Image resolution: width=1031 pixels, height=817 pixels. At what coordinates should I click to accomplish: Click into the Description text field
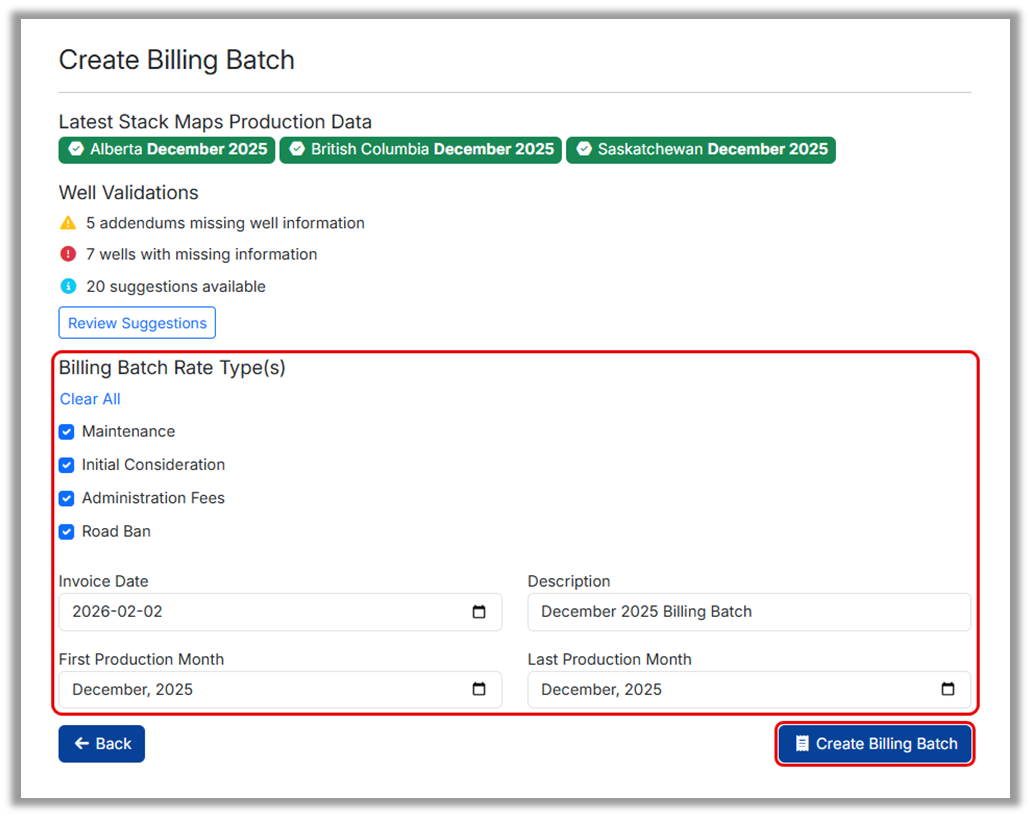pos(748,612)
